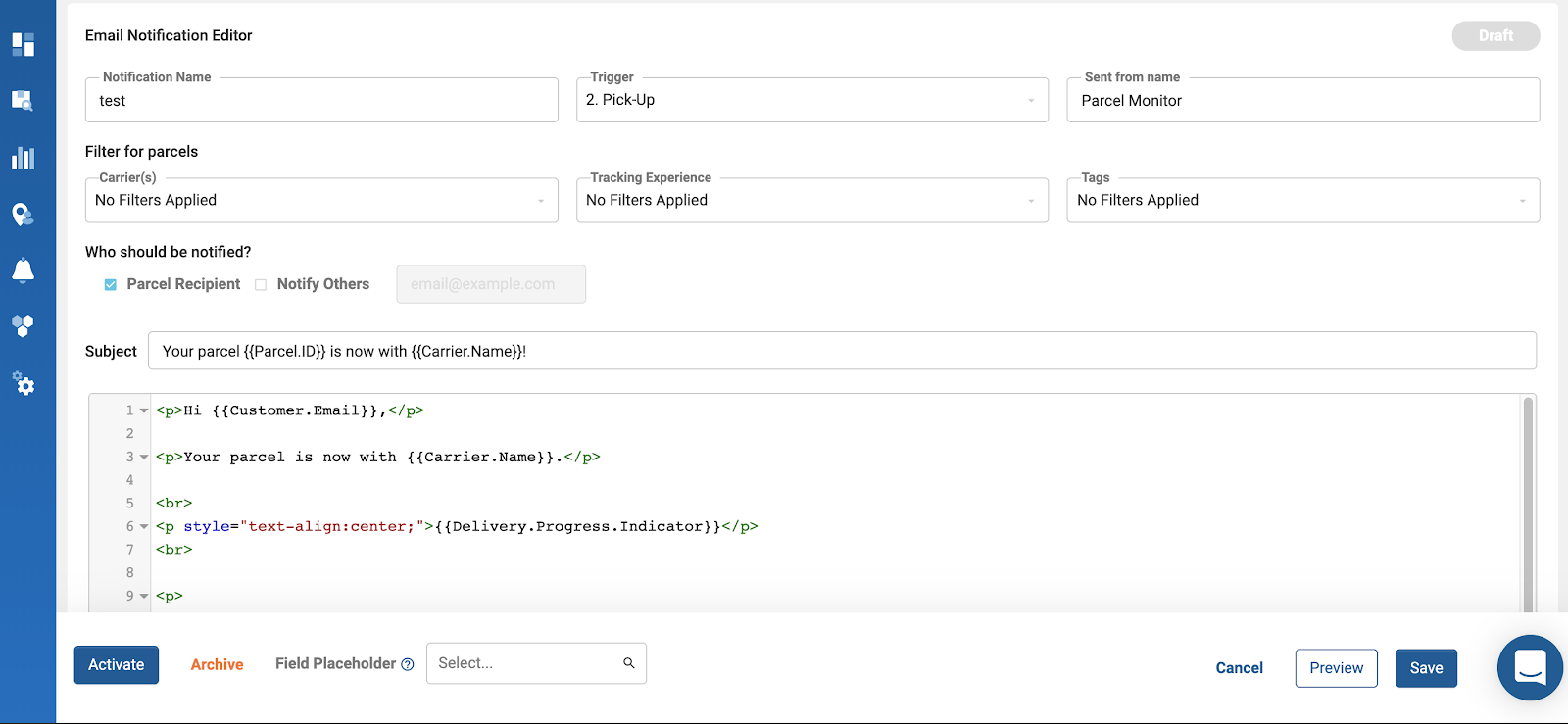Enable the Notify Others checkbox
Screen dimensions: 1568x724
pos(261,285)
